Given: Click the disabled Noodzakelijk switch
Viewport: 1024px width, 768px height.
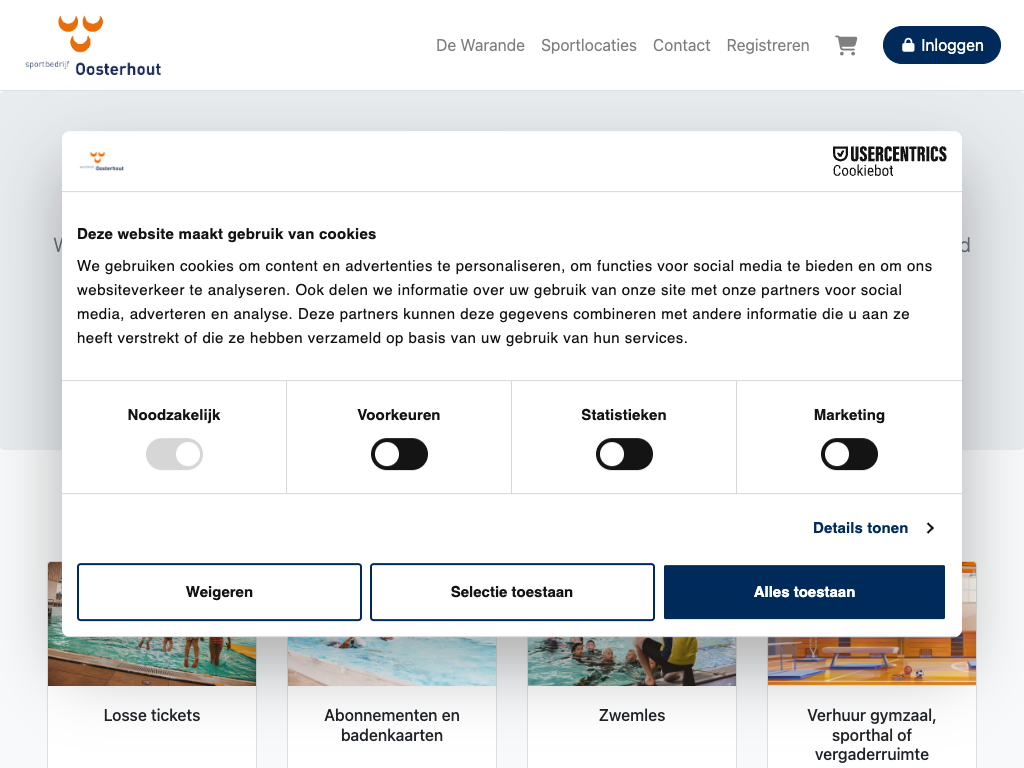Looking at the screenshot, I should (174, 455).
